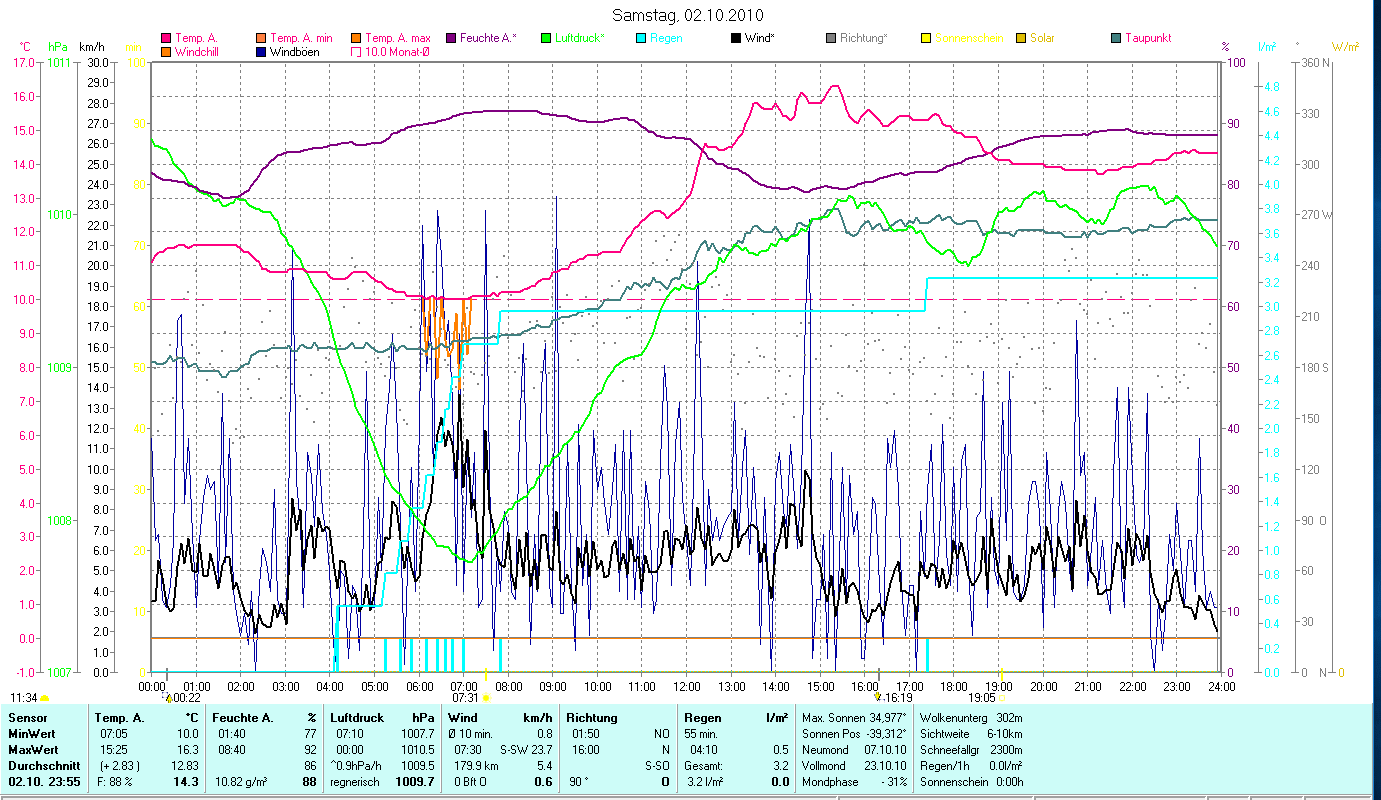Click the 'Windböen' legend label
1381x800 pixels.
295,51
